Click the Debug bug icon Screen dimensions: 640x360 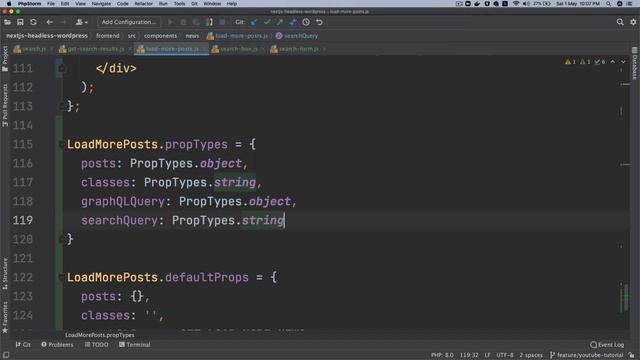tap(183, 22)
